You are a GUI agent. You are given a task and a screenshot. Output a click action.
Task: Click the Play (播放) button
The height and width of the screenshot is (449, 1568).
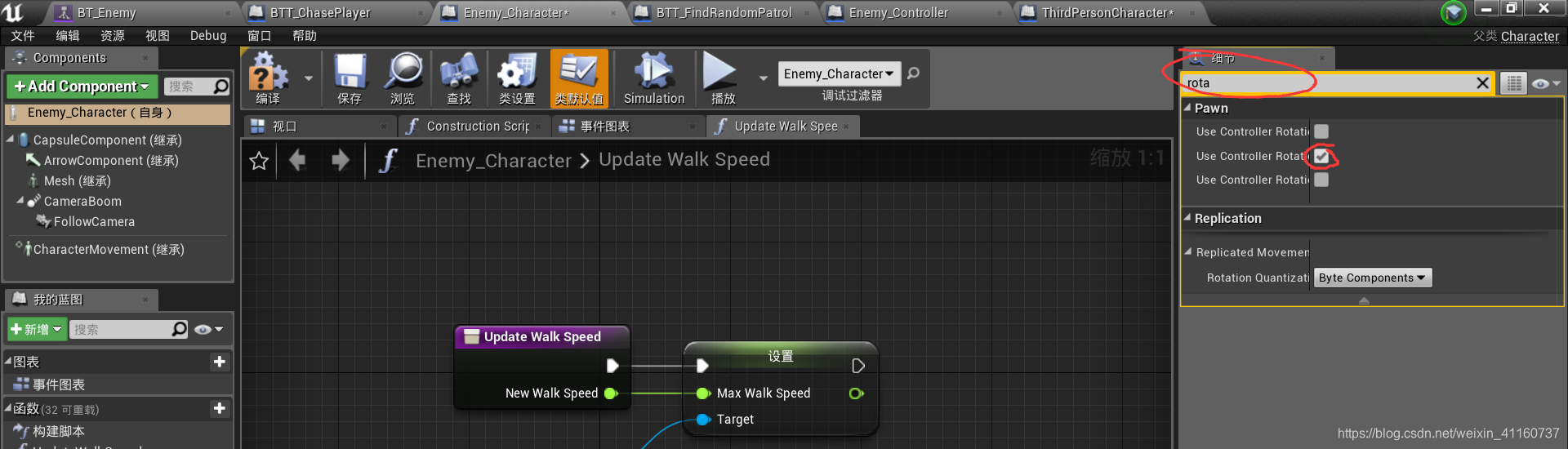(x=722, y=78)
